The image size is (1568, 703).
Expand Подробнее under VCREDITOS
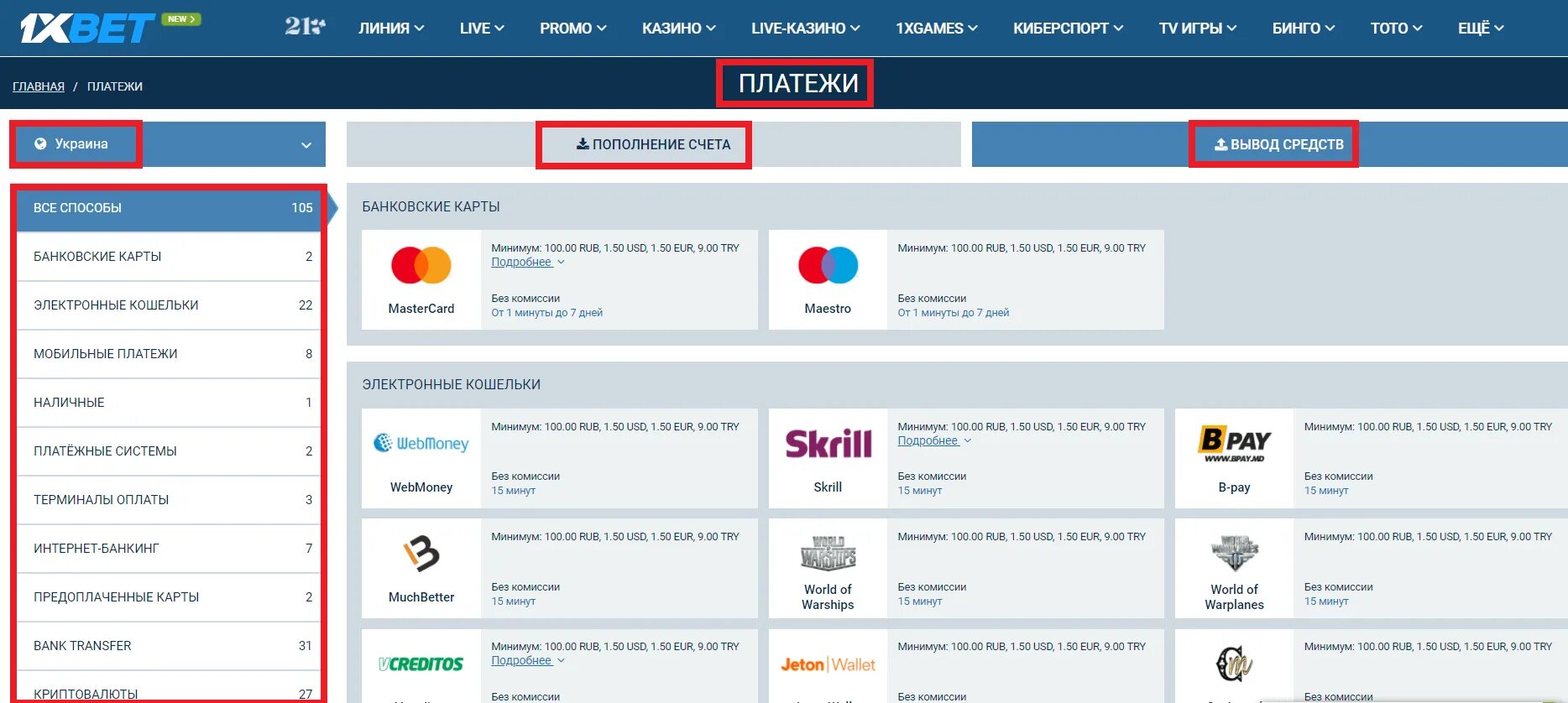[528, 661]
